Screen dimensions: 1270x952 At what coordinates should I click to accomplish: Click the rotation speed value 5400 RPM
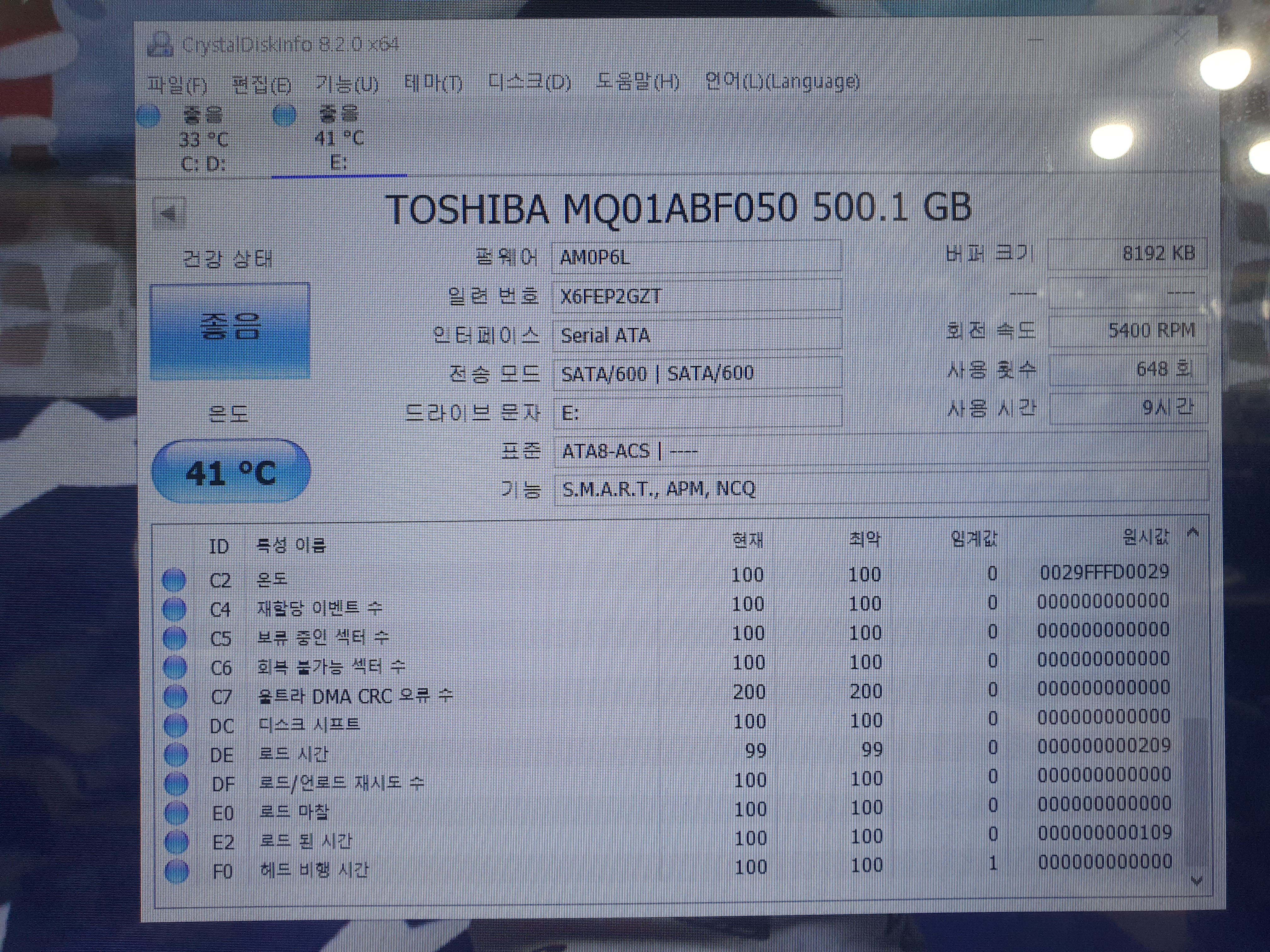click(x=1128, y=331)
